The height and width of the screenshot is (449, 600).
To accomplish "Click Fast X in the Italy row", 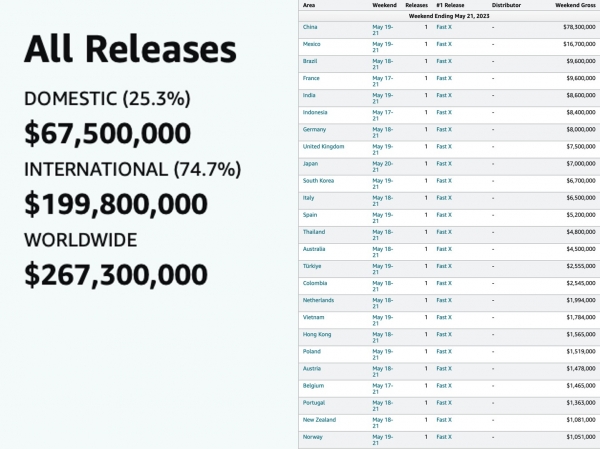I will (444, 198).
